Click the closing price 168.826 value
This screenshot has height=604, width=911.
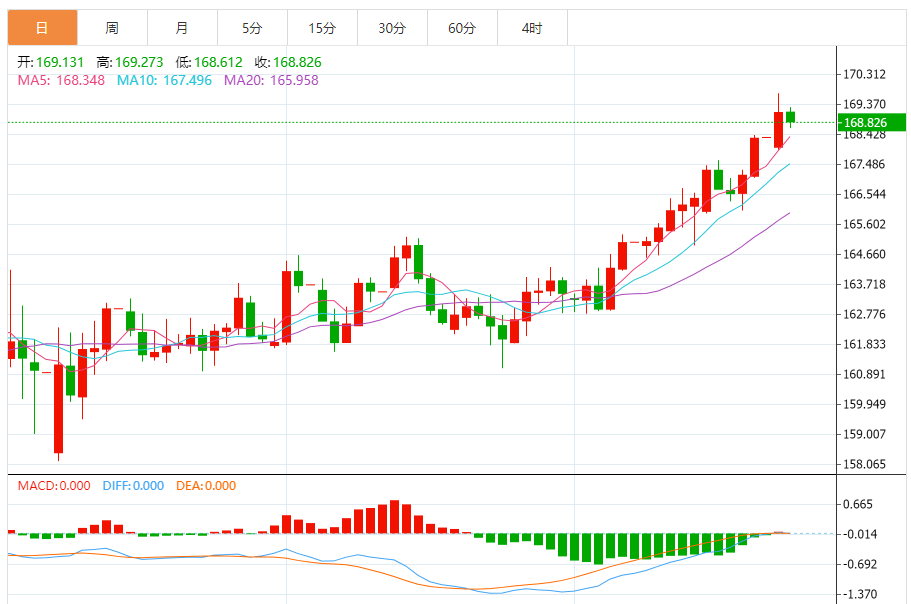tap(297, 62)
